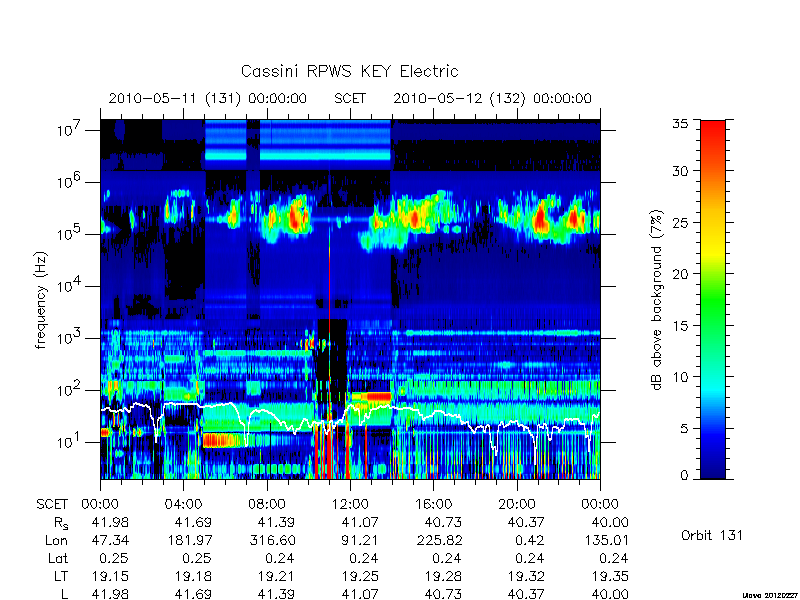Image resolution: width=800 pixels, height=600 pixels.
Task: Click the 10^5 frequency axis label
Action: [x=70, y=233]
